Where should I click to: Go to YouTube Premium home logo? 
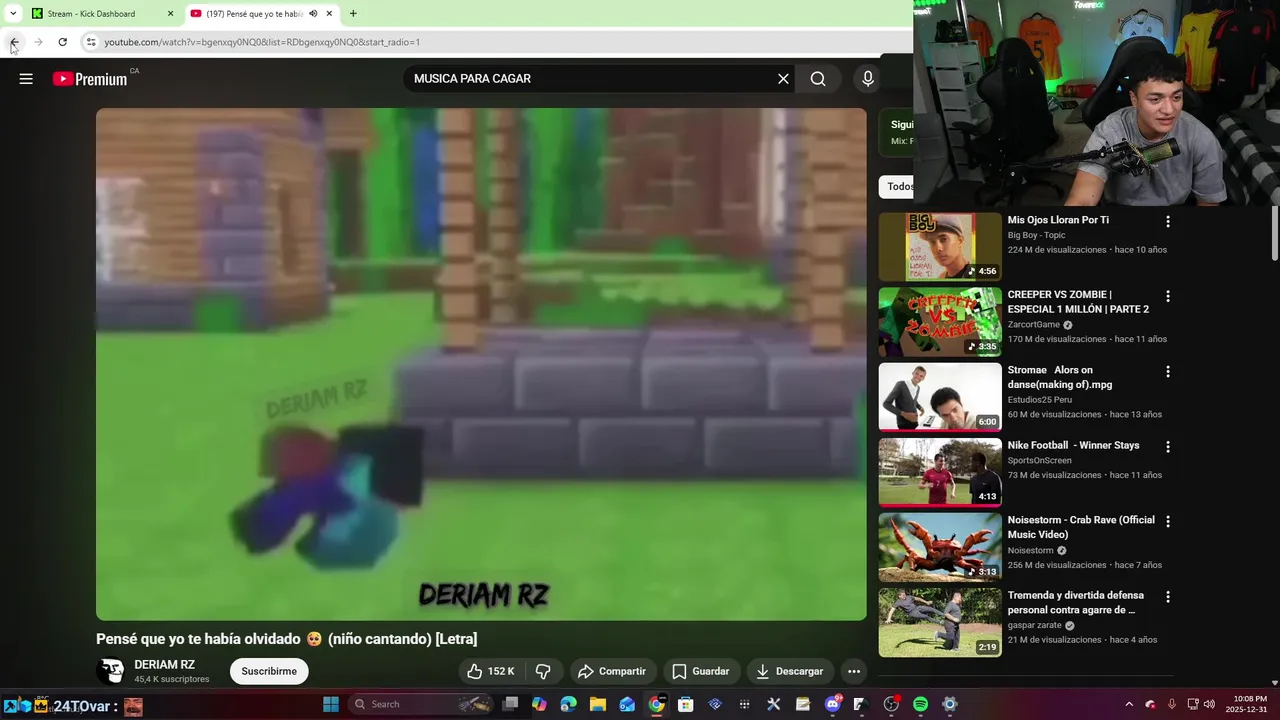(x=91, y=79)
